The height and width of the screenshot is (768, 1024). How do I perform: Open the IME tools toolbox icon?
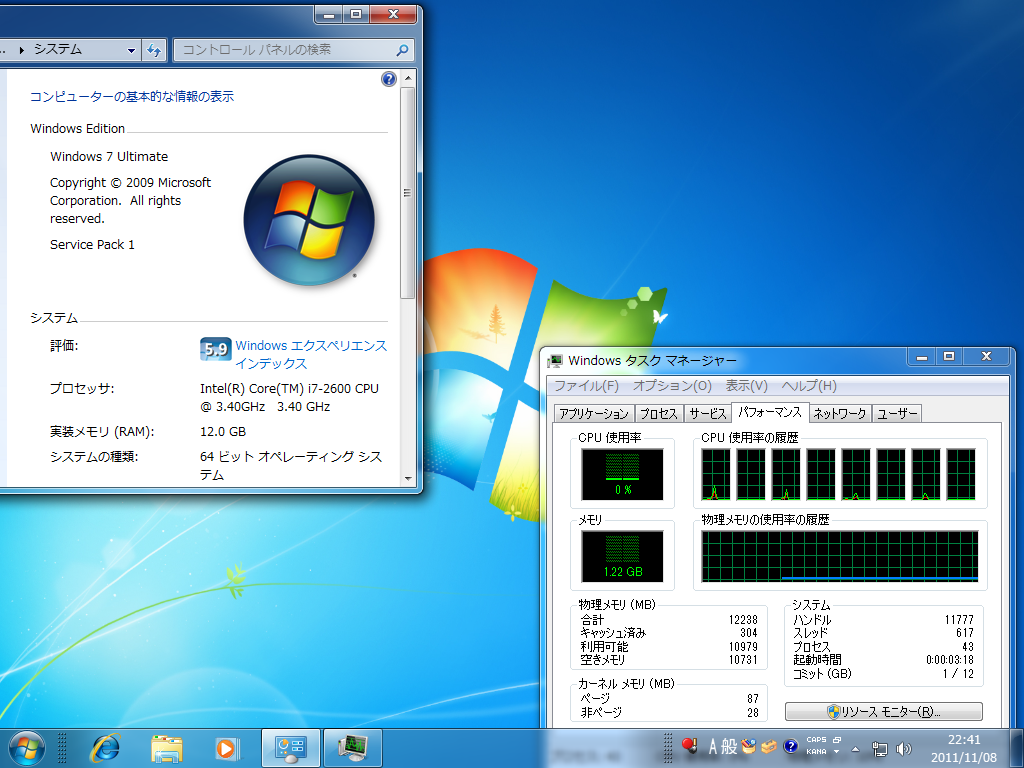tap(769, 746)
